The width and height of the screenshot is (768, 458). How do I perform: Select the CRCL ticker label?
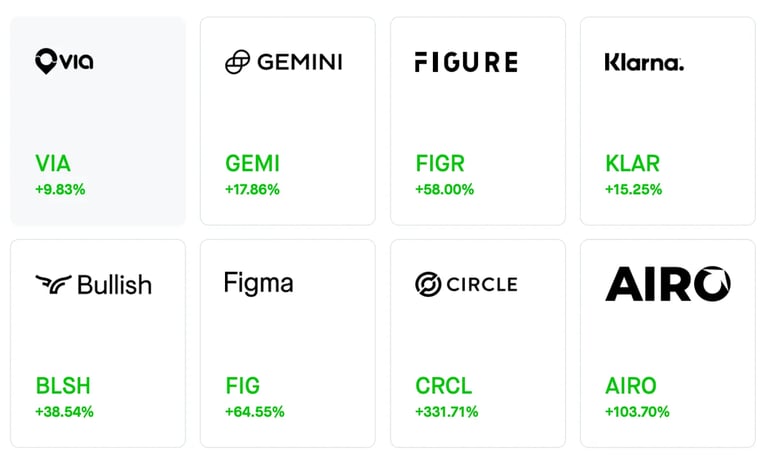(444, 386)
